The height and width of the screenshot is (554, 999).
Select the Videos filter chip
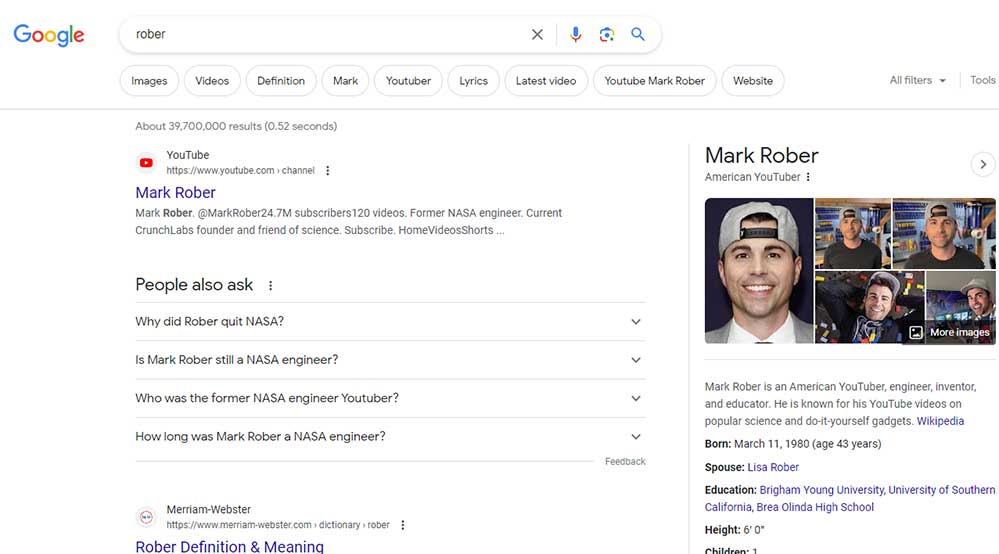[212, 81]
